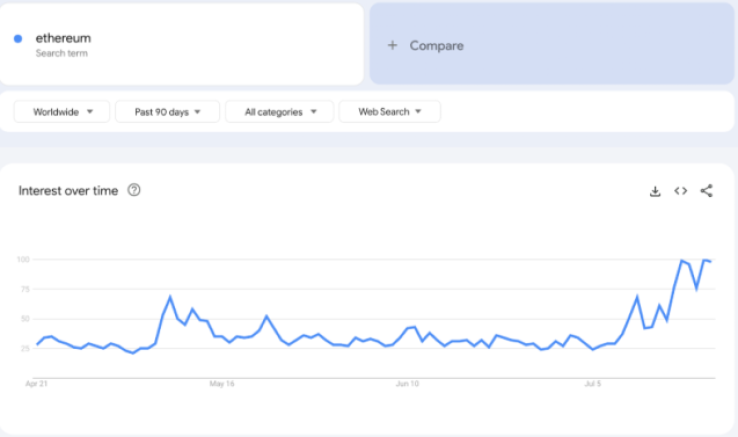Click the Apr 21 axis label
Image resolution: width=738 pixels, height=437 pixels.
[x=37, y=383]
